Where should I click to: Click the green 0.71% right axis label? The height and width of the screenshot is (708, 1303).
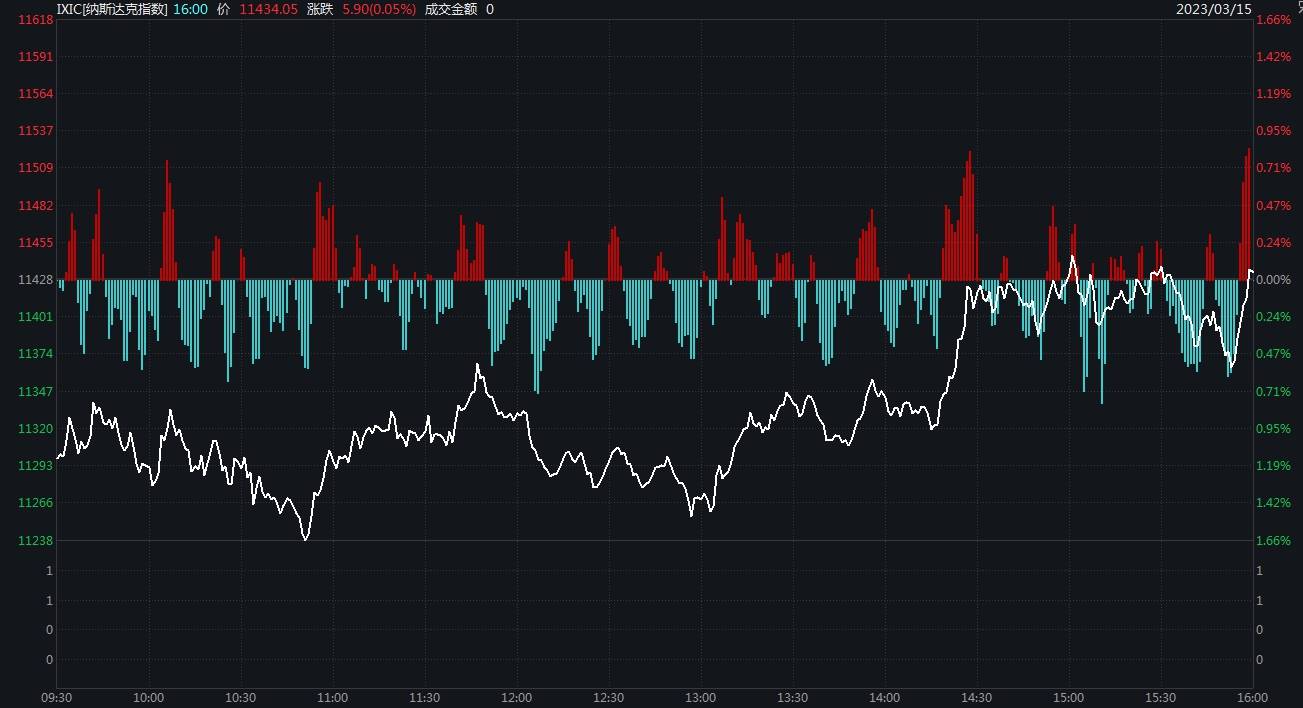[x=1273, y=392]
